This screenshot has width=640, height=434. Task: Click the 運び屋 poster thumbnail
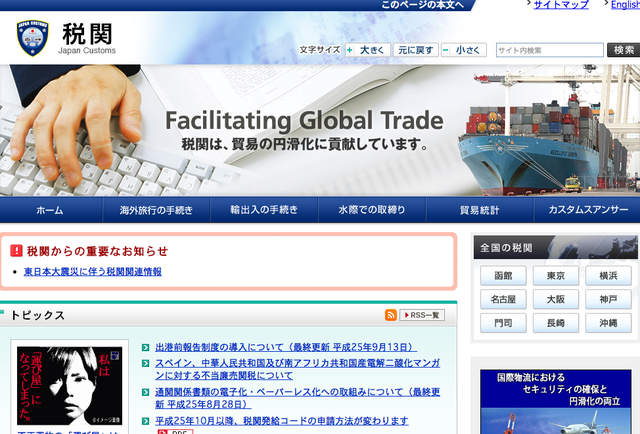coord(69,385)
